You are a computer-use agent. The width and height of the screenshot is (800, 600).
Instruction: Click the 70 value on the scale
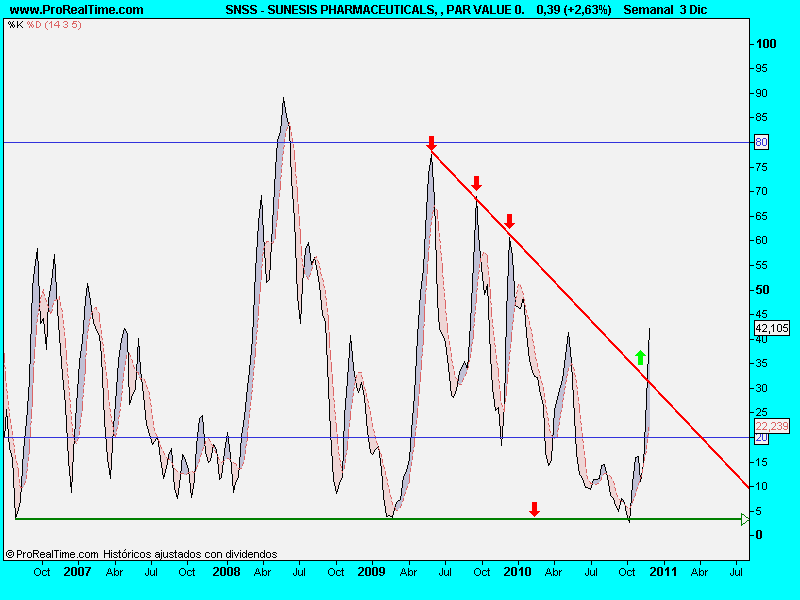761,191
